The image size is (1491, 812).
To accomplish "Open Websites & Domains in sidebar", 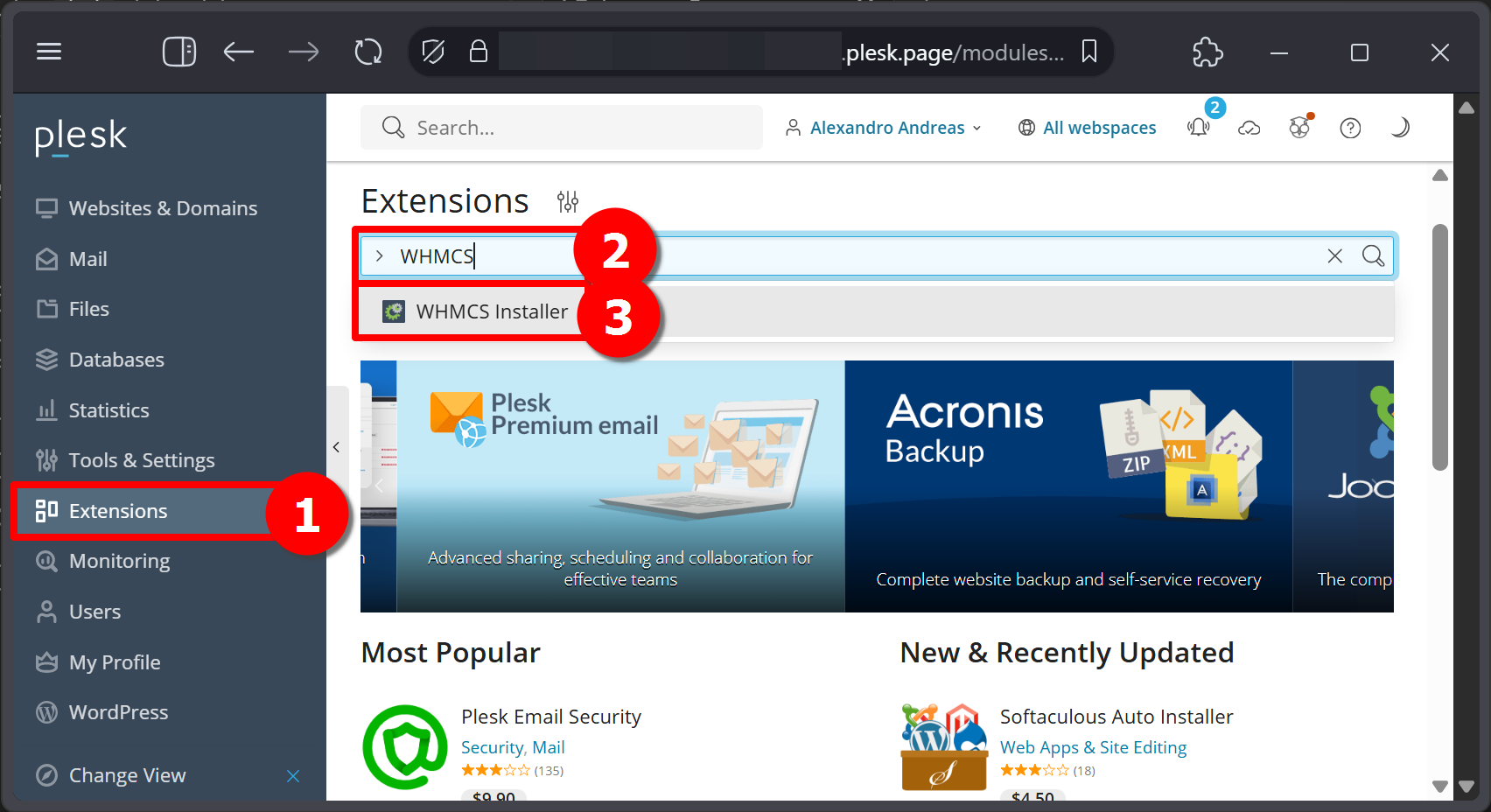I will (x=163, y=208).
